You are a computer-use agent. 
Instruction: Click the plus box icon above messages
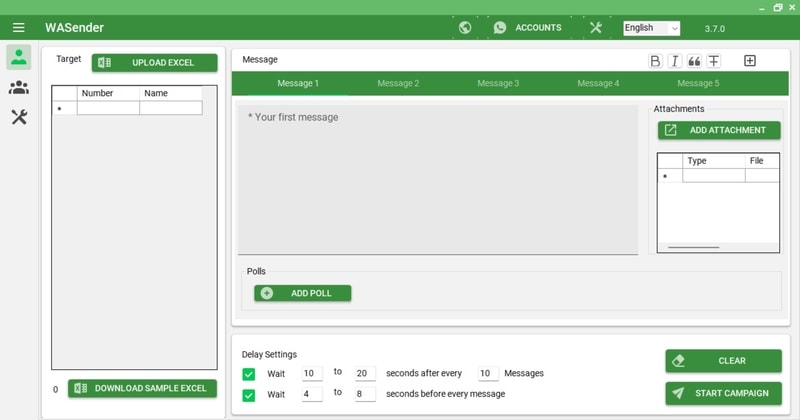pyautogui.click(x=749, y=61)
